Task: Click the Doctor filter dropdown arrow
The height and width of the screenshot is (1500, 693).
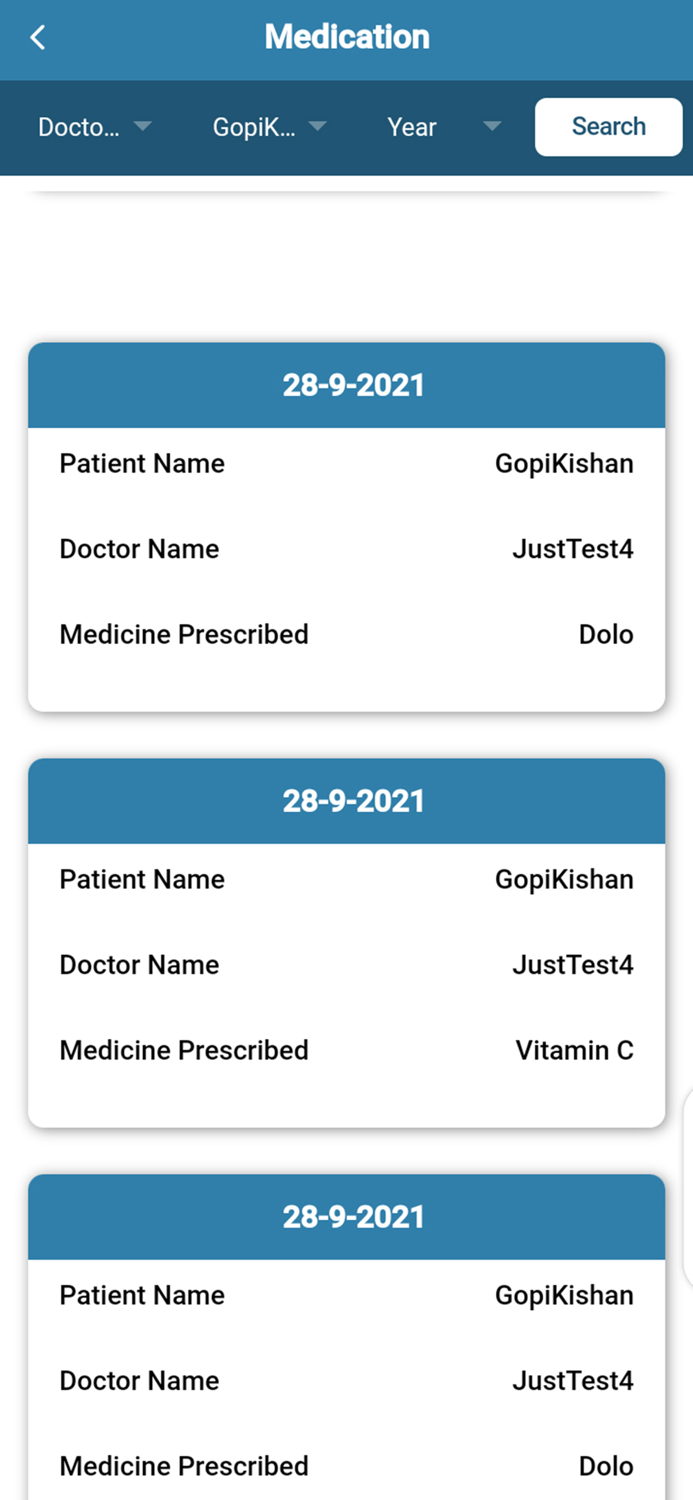Action: click(x=143, y=127)
